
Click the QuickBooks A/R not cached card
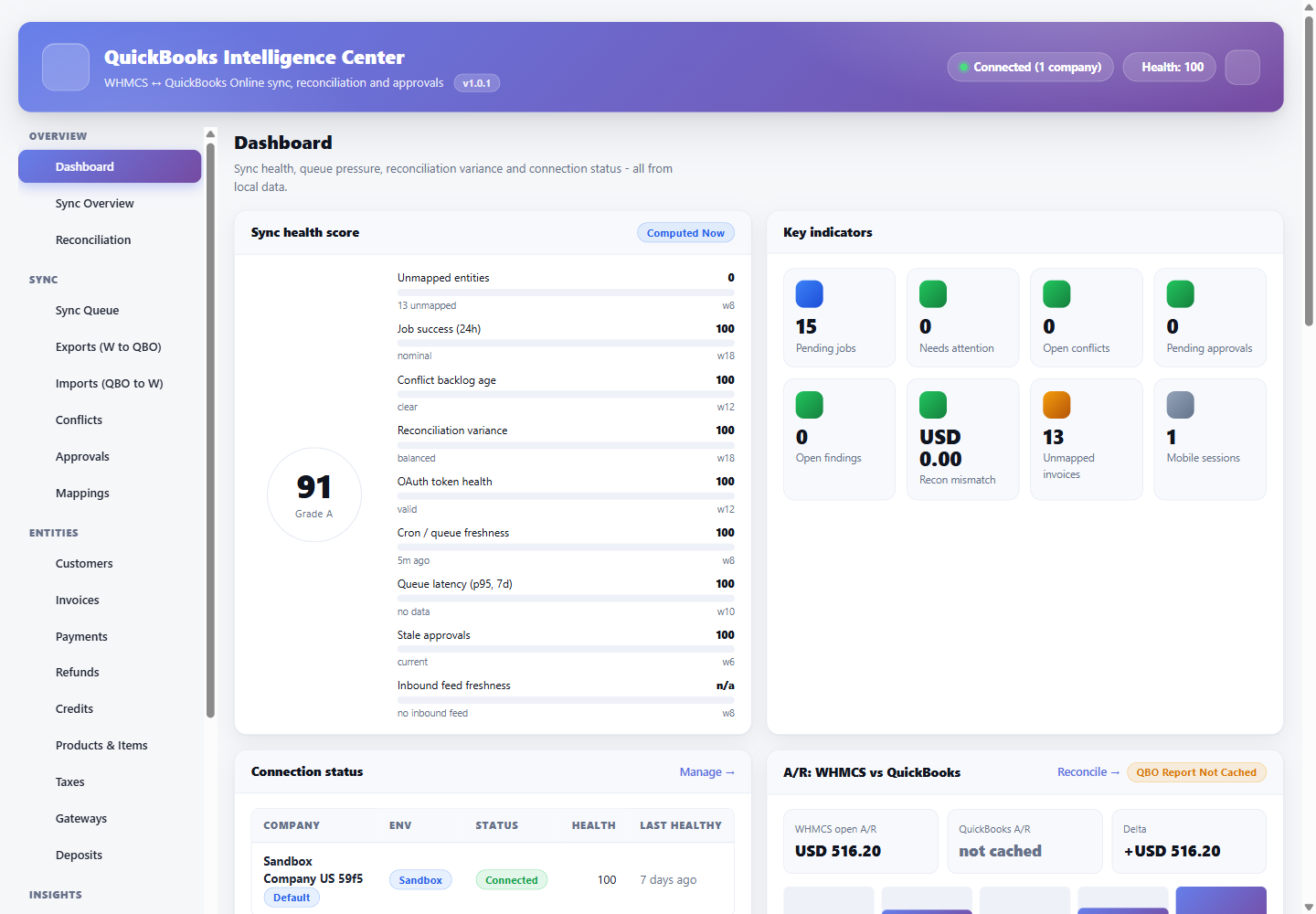(x=1024, y=841)
